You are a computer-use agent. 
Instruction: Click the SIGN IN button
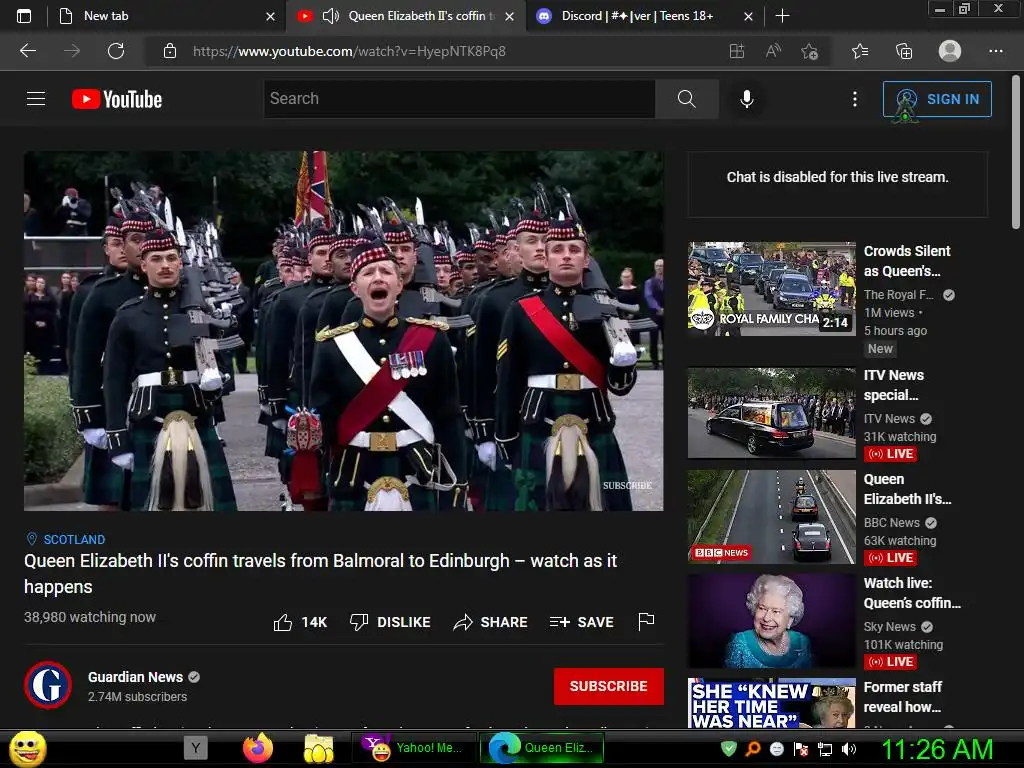(937, 99)
